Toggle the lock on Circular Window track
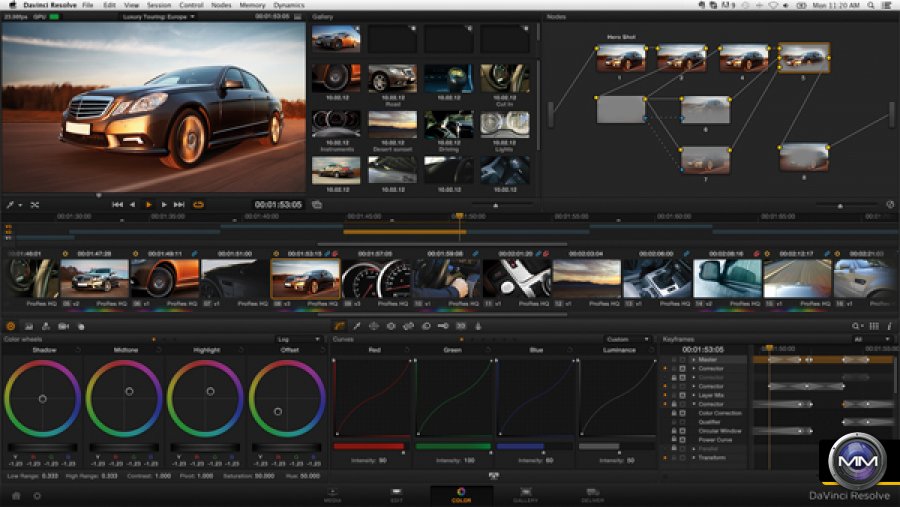This screenshot has width=900, height=507. click(673, 431)
